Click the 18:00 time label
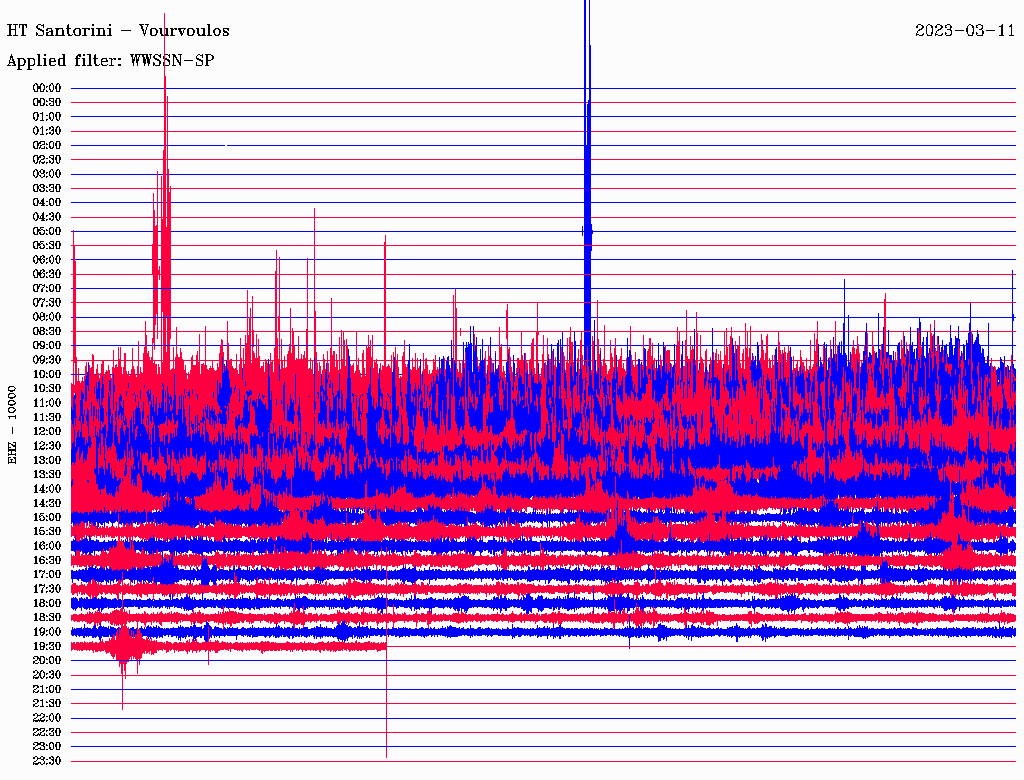1024x780 pixels. (47, 603)
